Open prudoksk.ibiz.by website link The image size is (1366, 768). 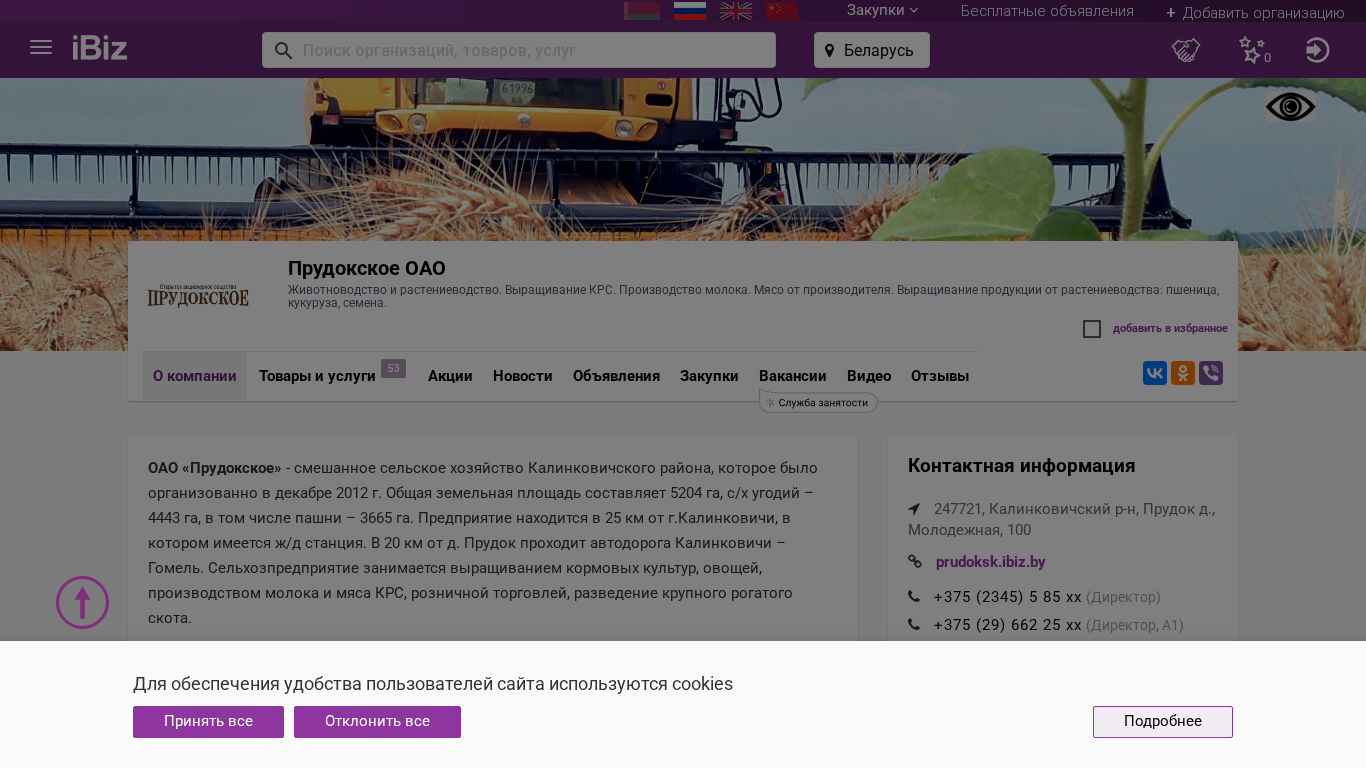point(990,562)
